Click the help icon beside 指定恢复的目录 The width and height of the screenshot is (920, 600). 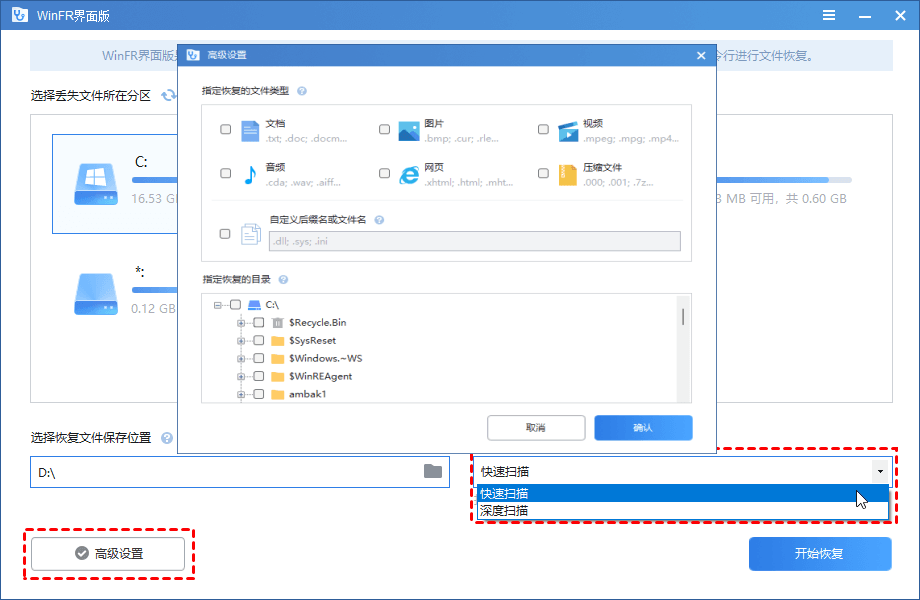(x=283, y=280)
